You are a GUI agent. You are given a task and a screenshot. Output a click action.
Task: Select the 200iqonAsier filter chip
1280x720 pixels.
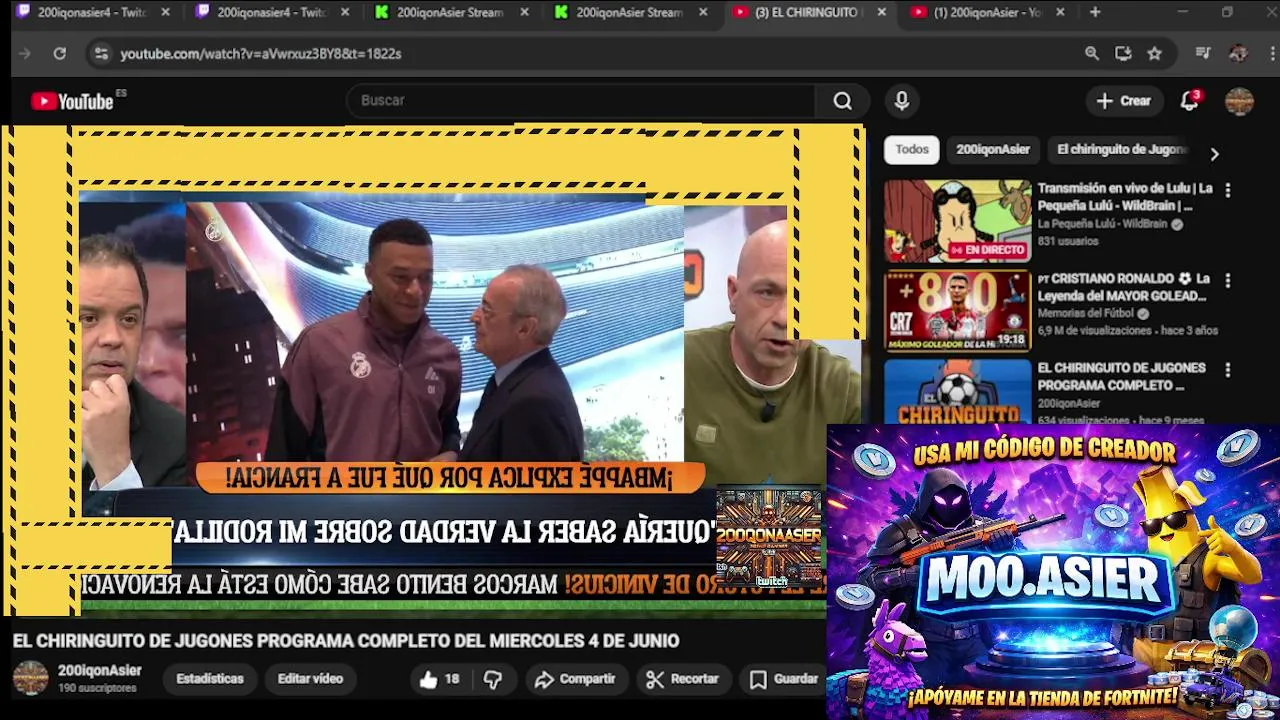993,149
